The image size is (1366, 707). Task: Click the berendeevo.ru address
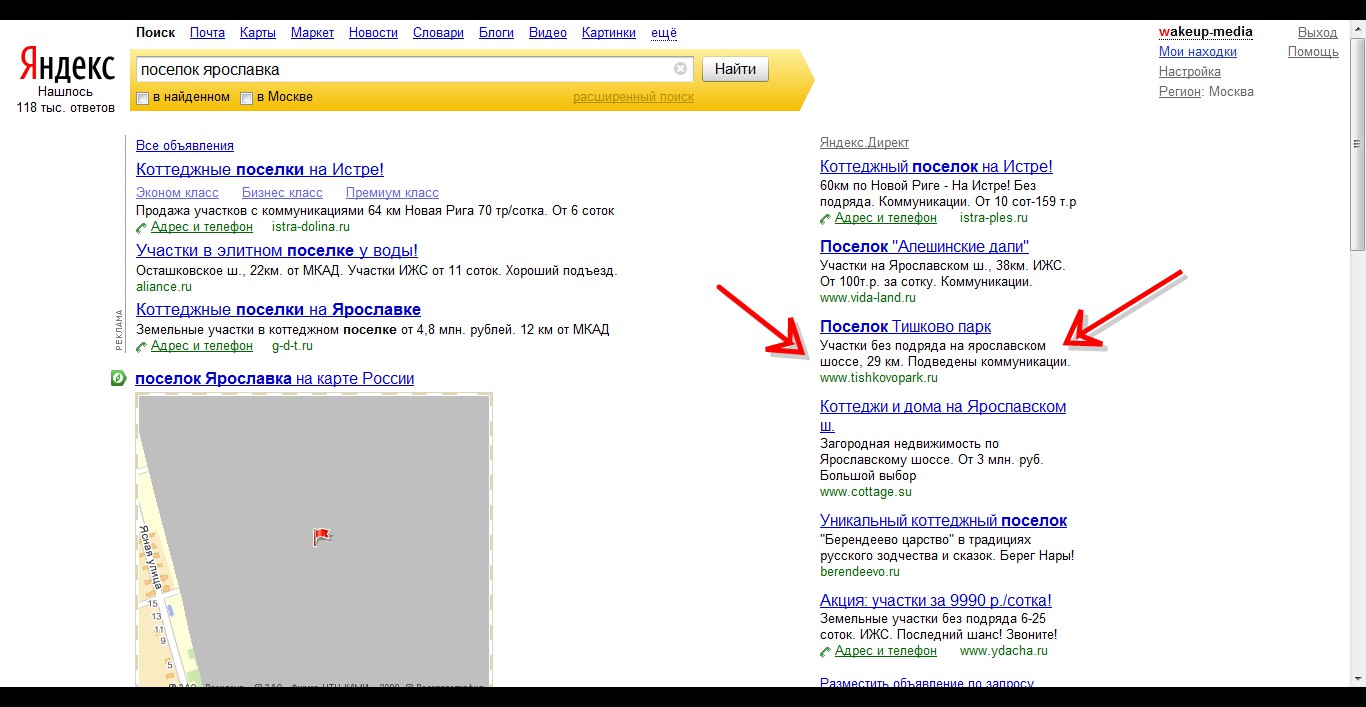[860, 572]
